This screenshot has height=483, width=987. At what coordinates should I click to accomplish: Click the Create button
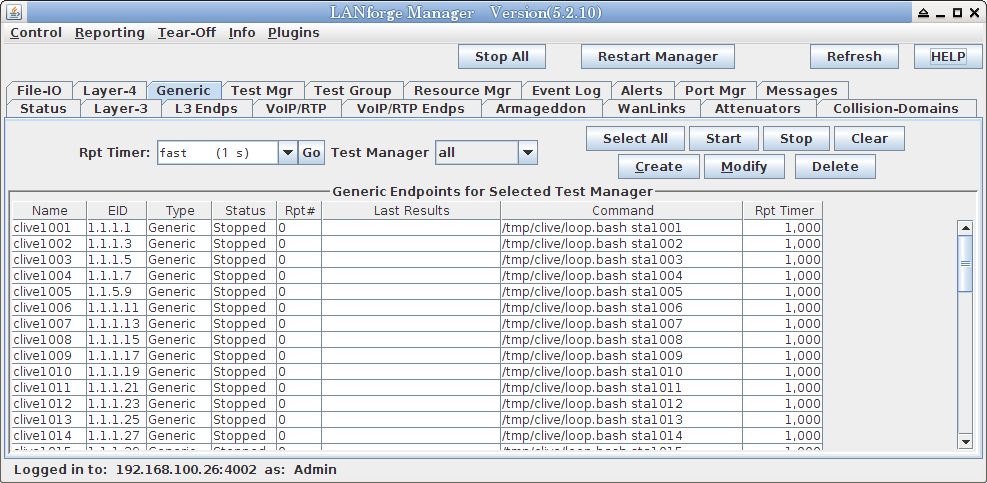658,167
